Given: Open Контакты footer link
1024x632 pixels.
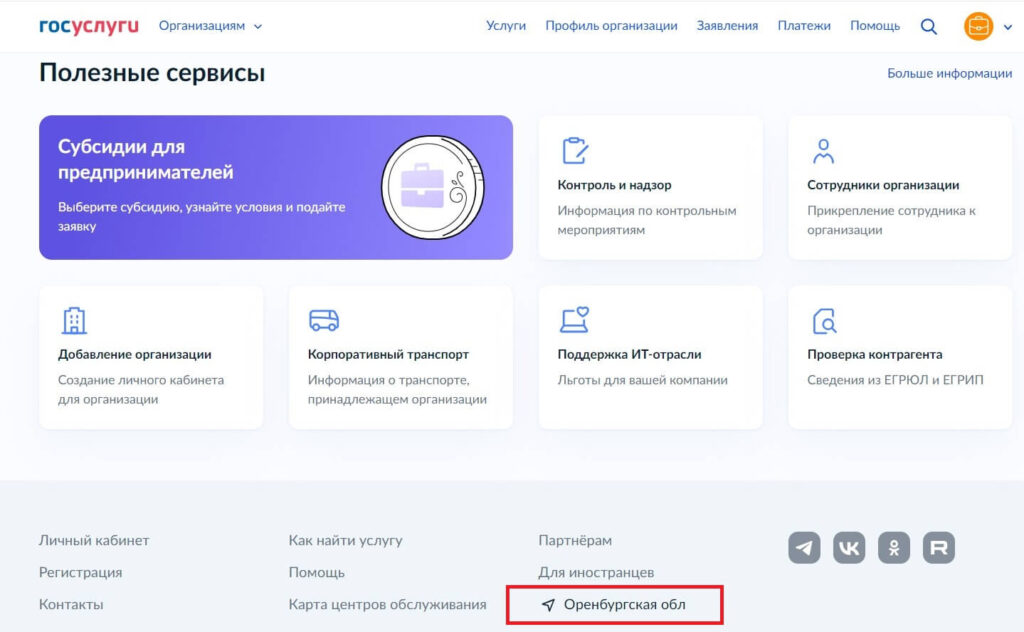Looking at the screenshot, I should tap(71, 605).
